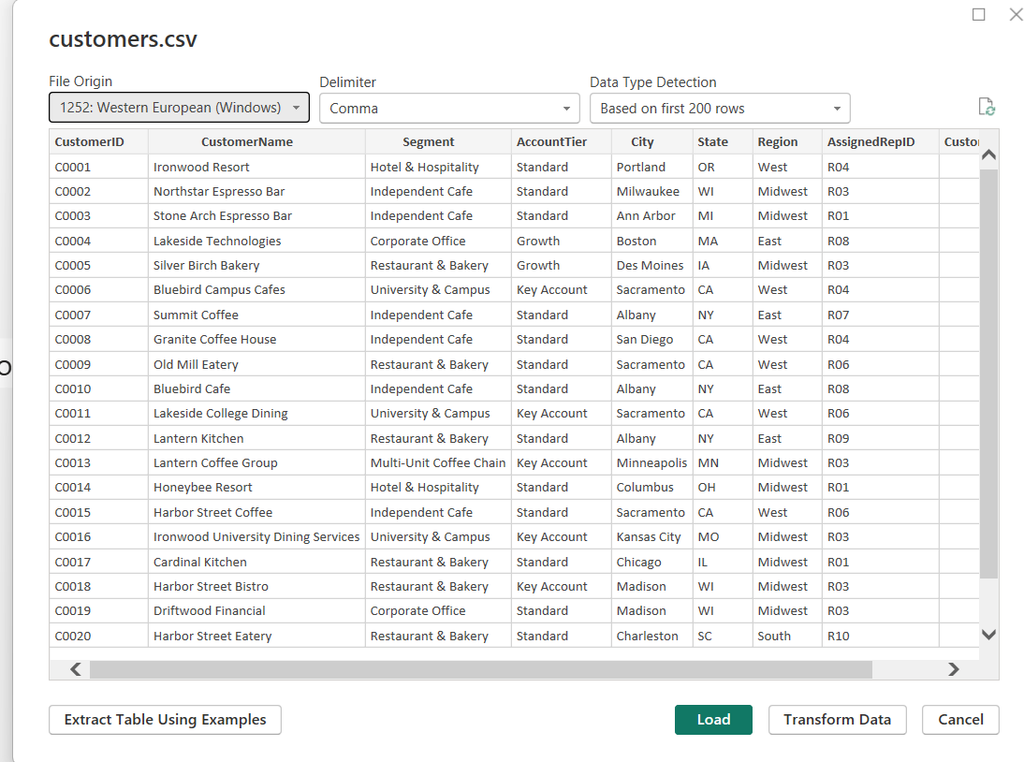
Task: Select the Northstar Espresso Bar cell
Action: (257, 191)
